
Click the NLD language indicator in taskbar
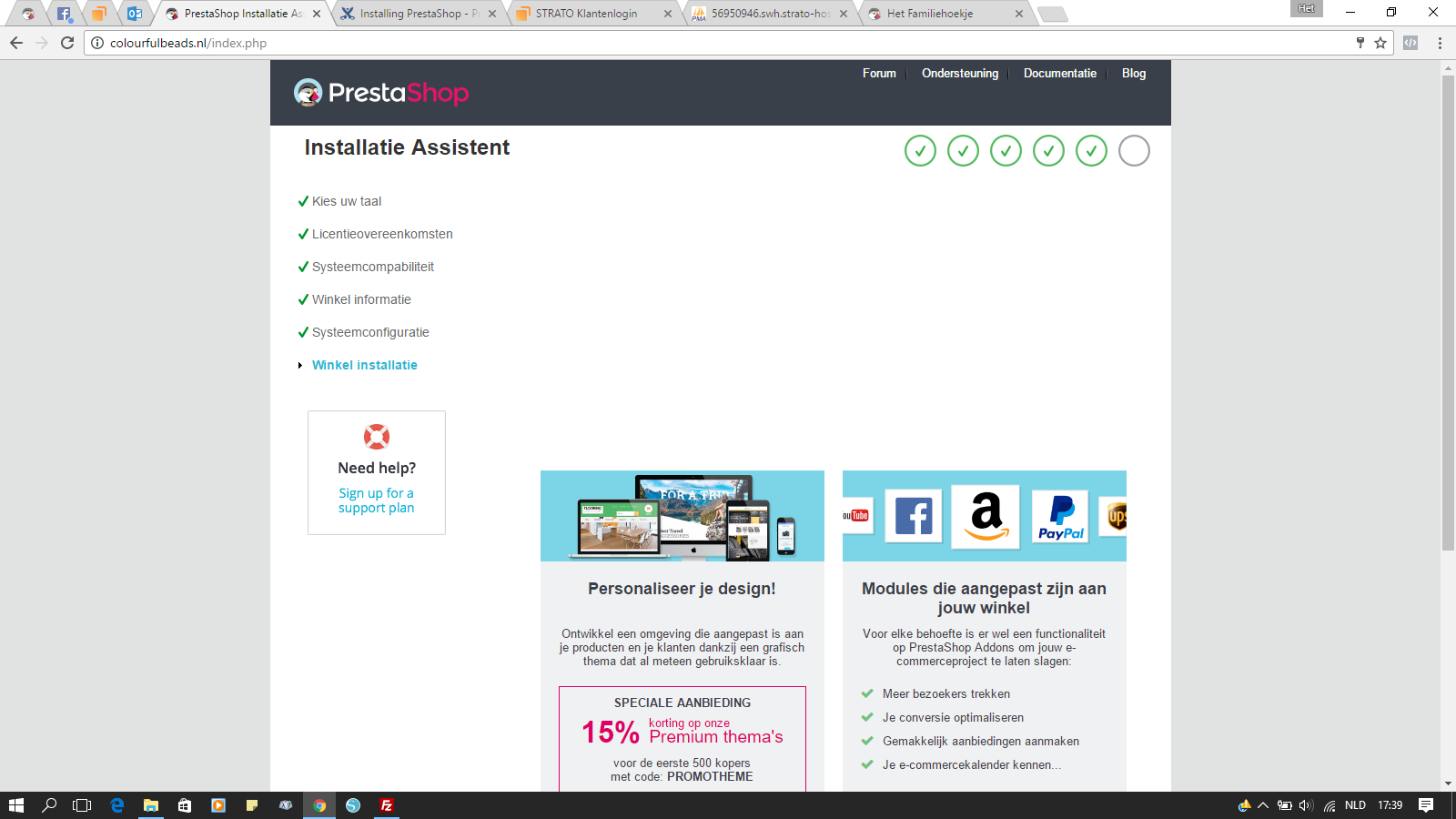pos(1355,805)
